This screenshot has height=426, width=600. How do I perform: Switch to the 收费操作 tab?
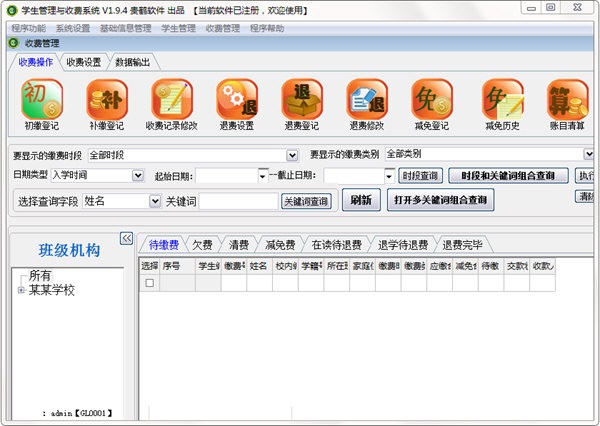(36, 62)
